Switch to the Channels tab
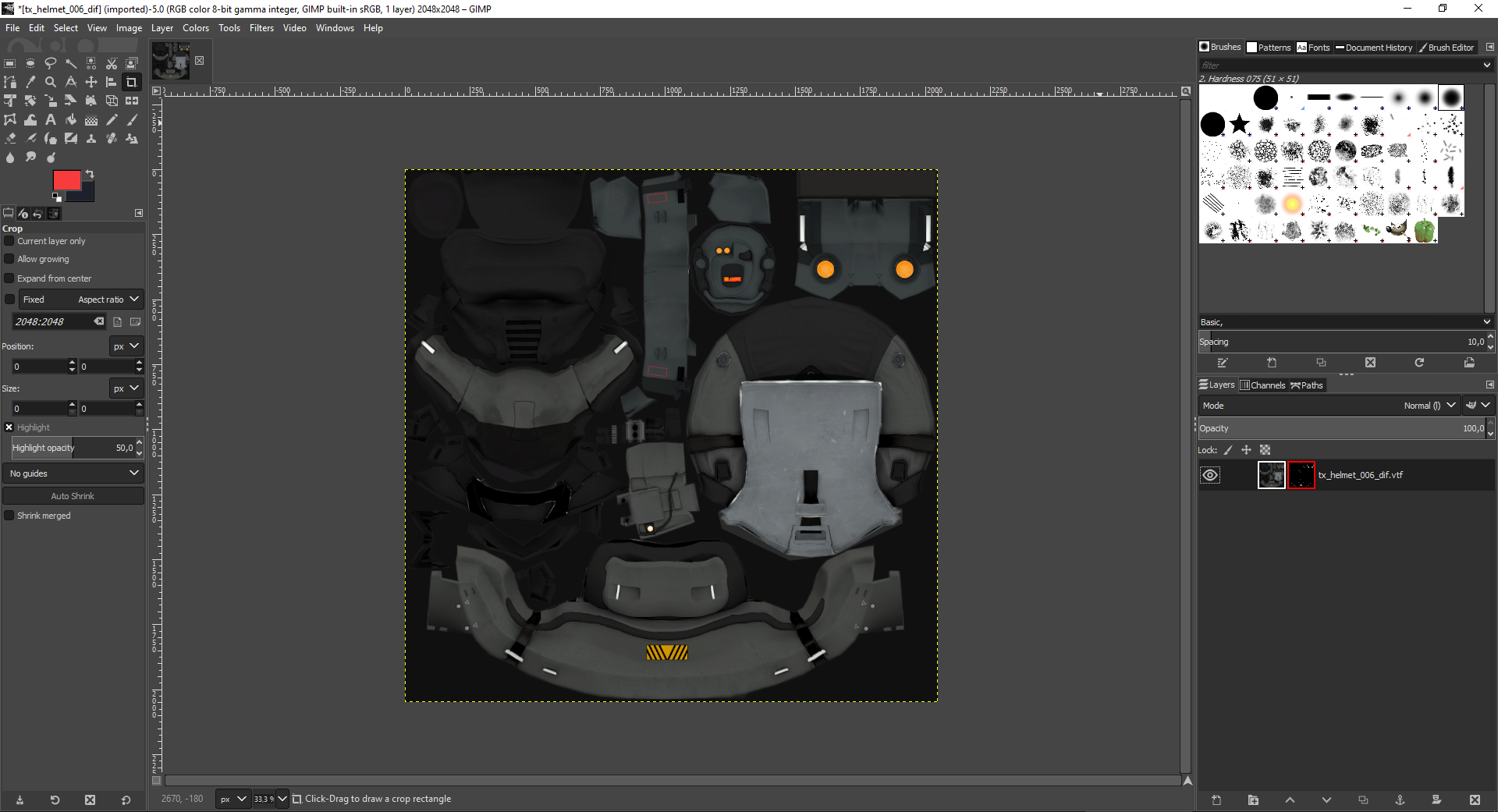Screen dimensions: 1498x812 pyautogui.click(x=1262, y=385)
